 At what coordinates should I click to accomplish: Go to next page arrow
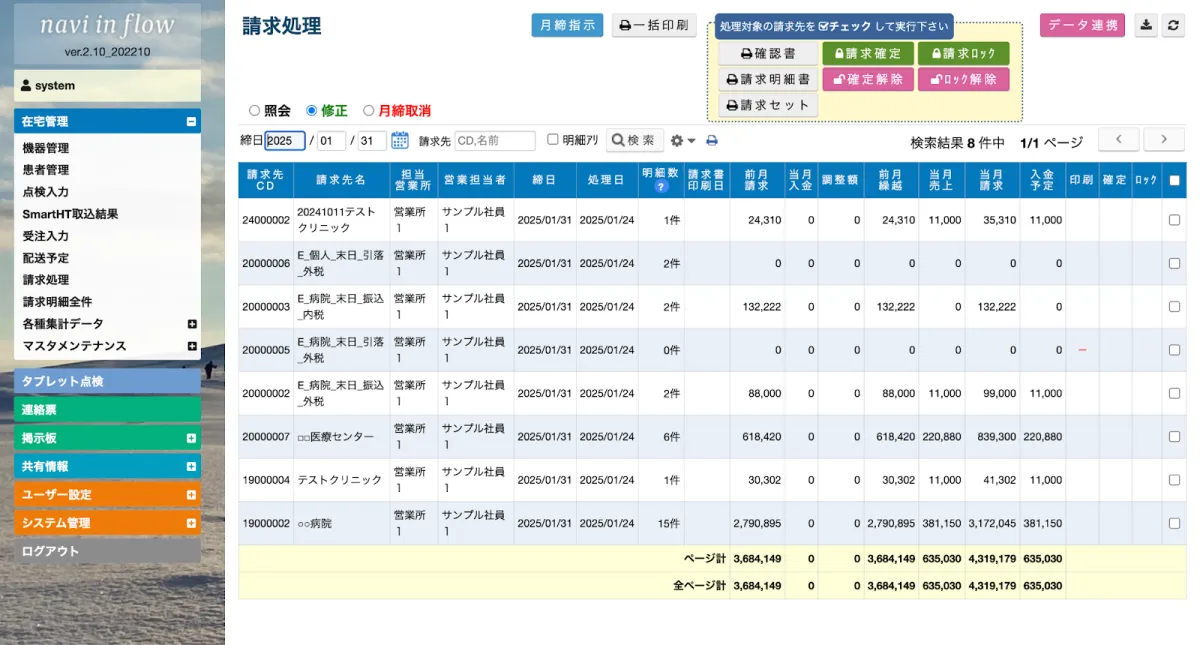(x=1164, y=140)
